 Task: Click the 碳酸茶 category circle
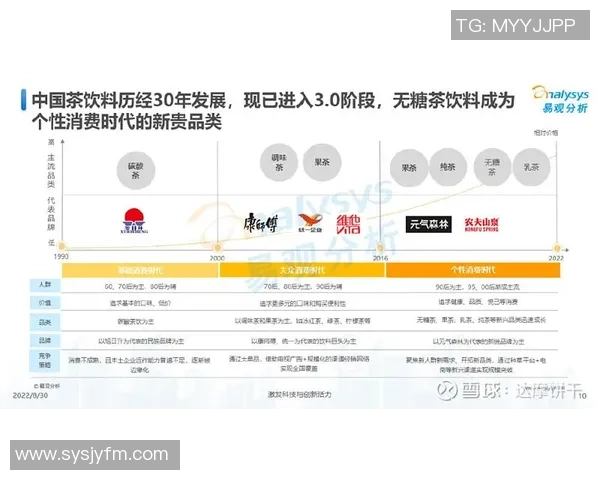pyautogui.click(x=135, y=170)
